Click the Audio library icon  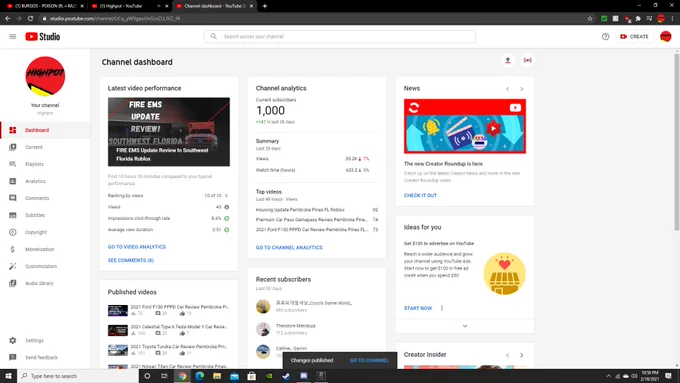tap(13, 283)
